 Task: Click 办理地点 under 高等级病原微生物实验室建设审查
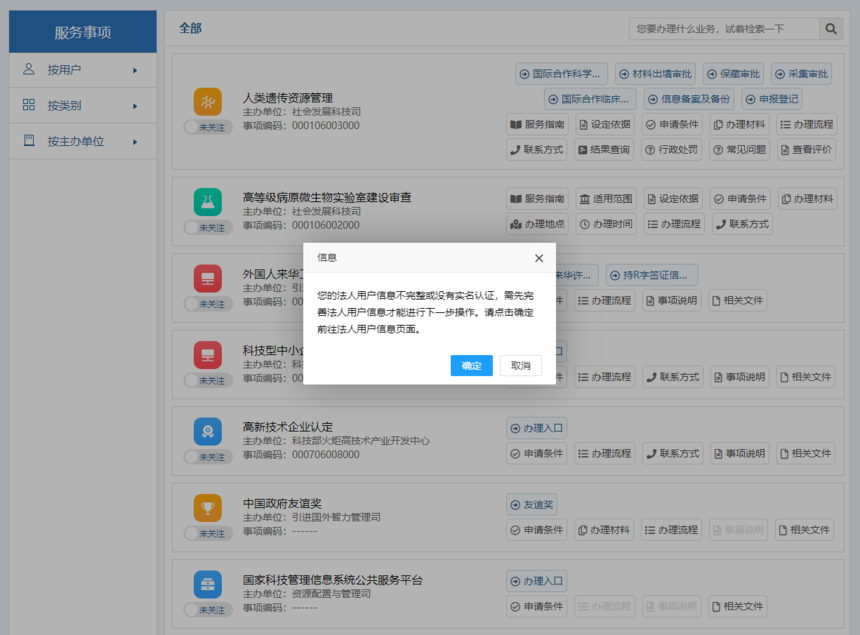(537, 224)
